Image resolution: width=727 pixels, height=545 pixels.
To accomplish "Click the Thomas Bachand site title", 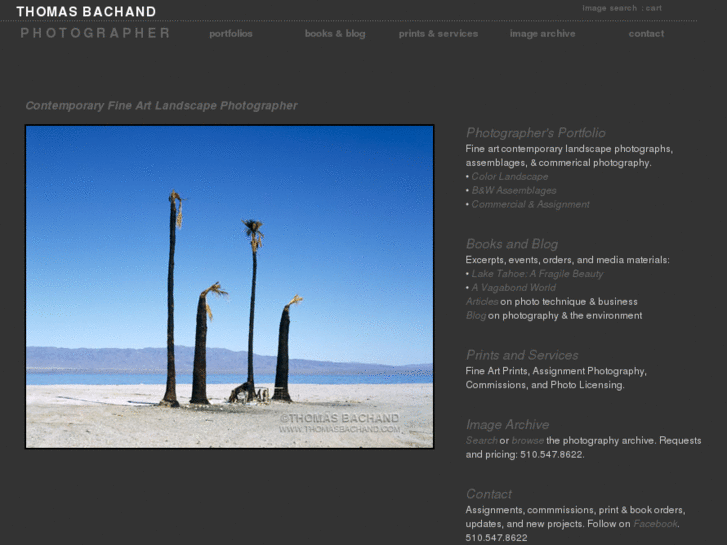I will pos(86,12).
